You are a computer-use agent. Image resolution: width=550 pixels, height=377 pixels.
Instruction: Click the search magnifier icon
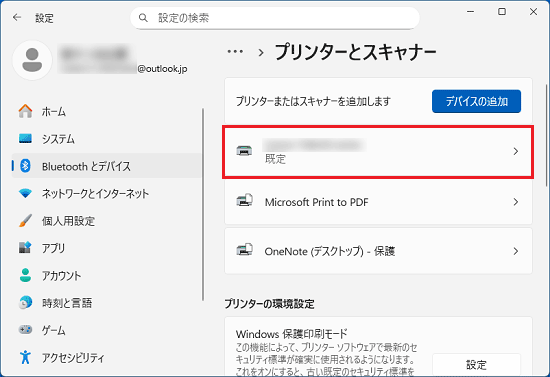[143, 18]
